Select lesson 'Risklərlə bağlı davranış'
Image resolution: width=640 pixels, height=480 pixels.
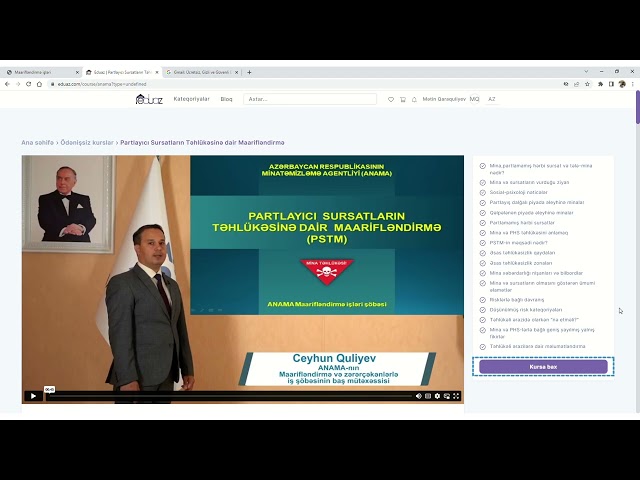pos(517,300)
